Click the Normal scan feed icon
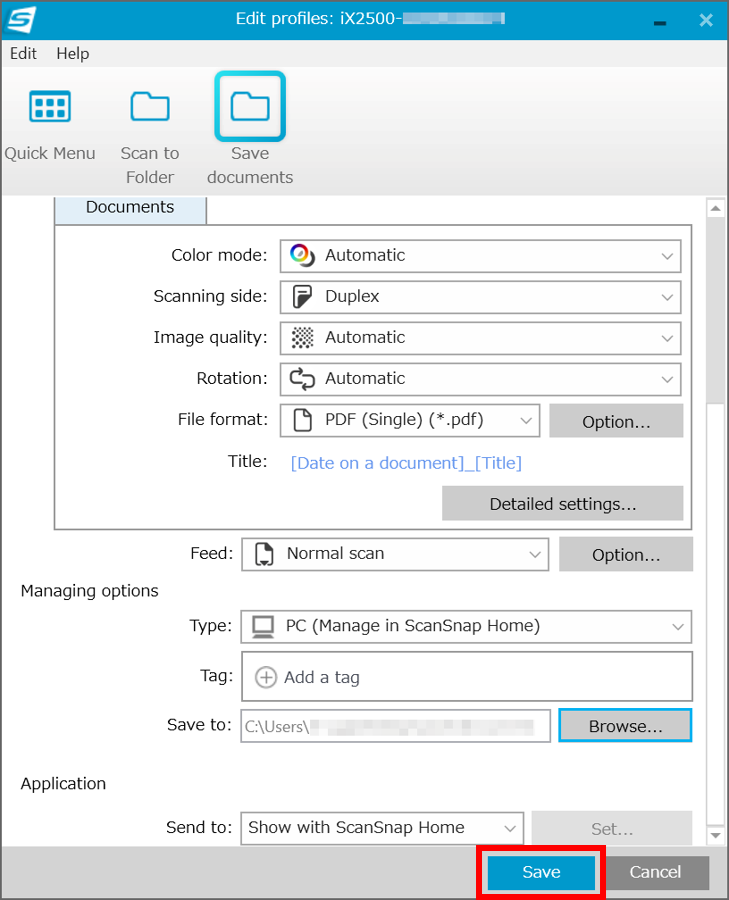The width and height of the screenshot is (729, 900). (x=264, y=554)
